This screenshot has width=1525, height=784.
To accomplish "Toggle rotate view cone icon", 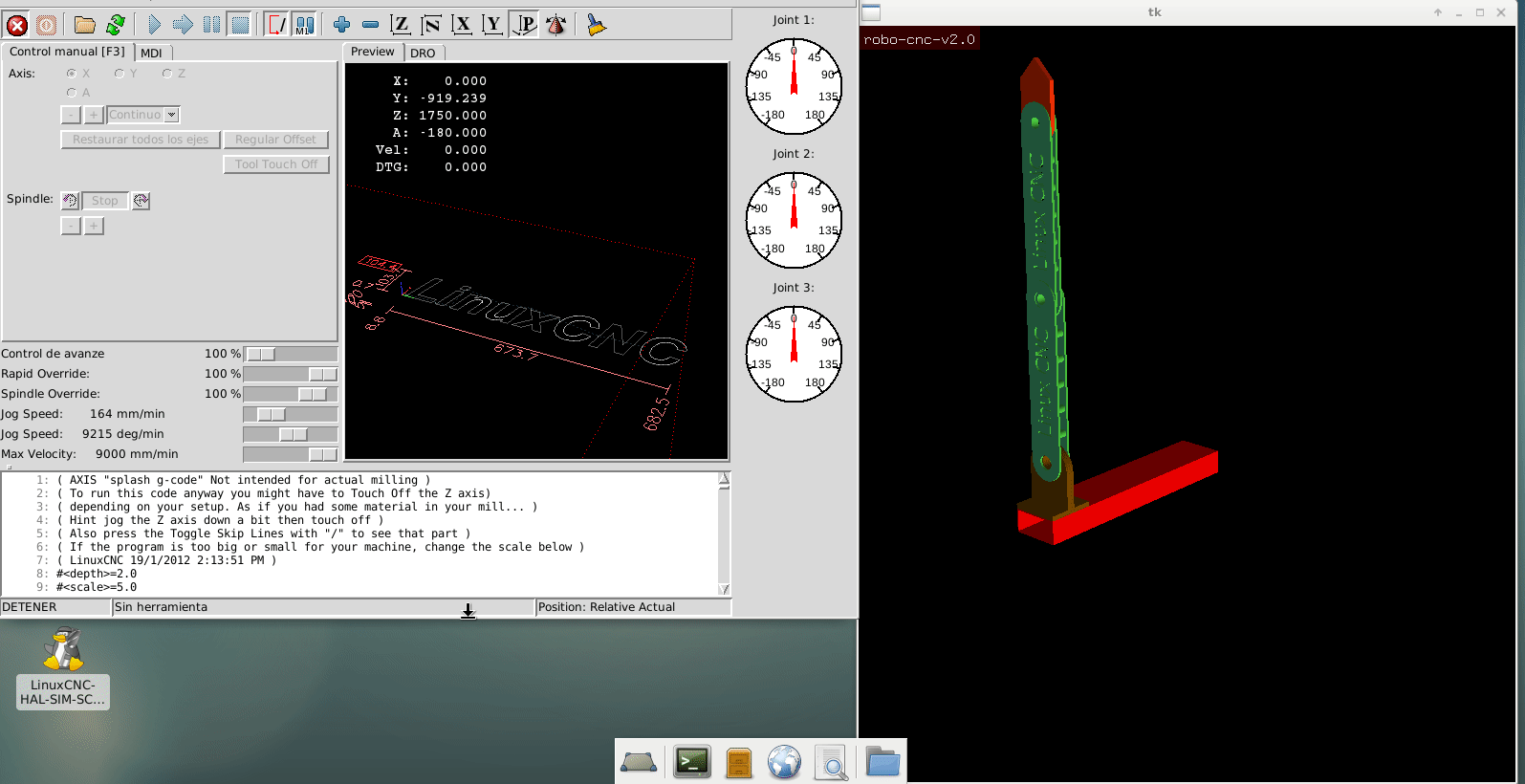I will [x=556, y=25].
